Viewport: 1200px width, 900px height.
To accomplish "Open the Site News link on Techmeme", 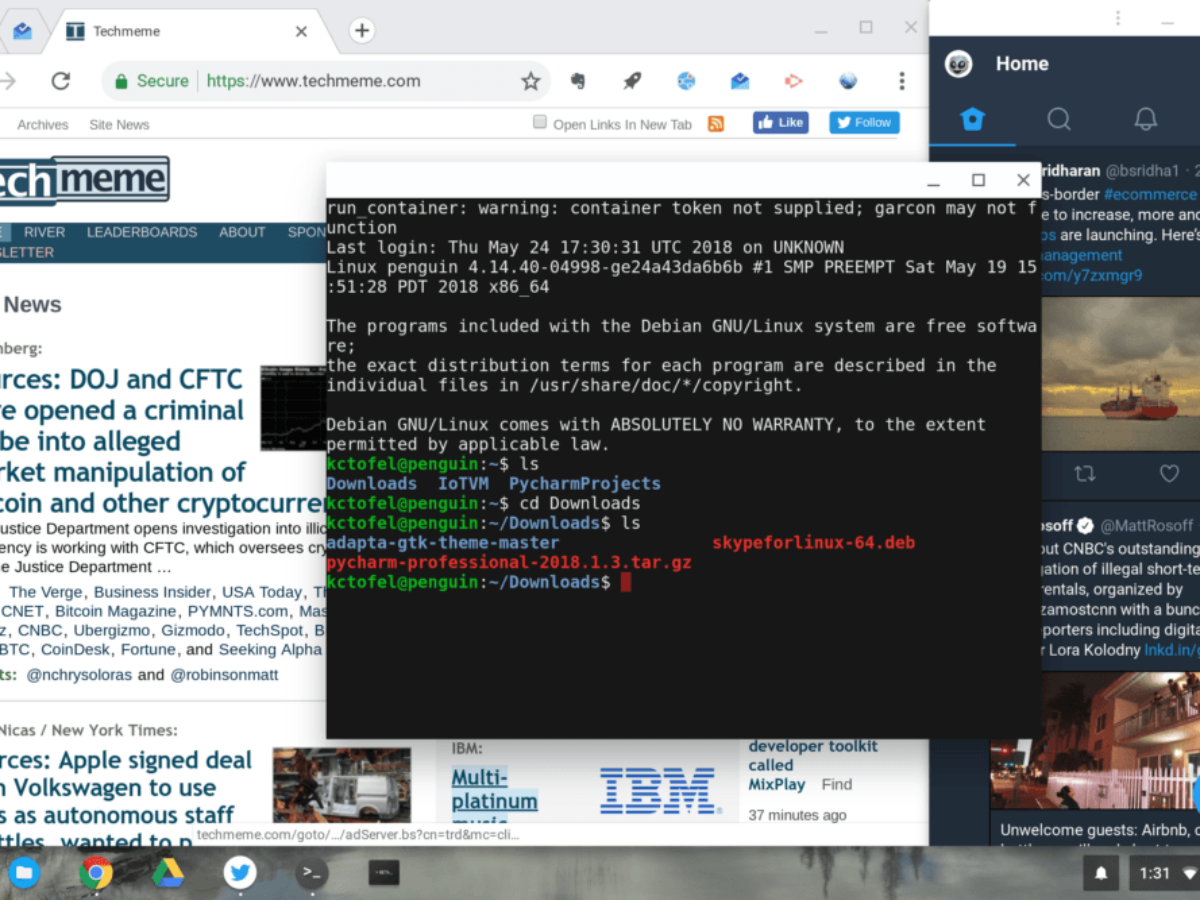I will pos(119,125).
